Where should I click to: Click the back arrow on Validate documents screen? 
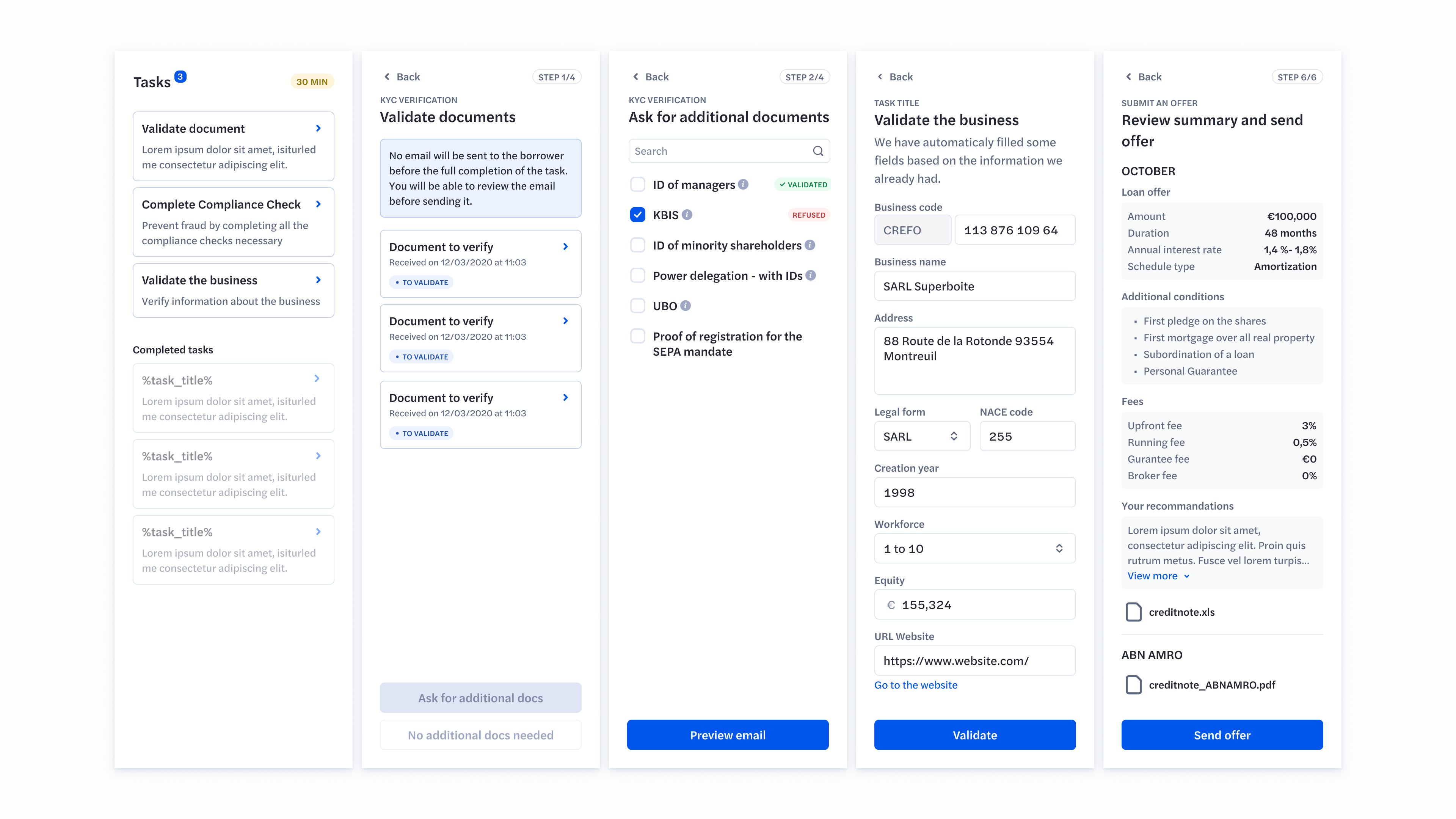pyautogui.click(x=387, y=76)
